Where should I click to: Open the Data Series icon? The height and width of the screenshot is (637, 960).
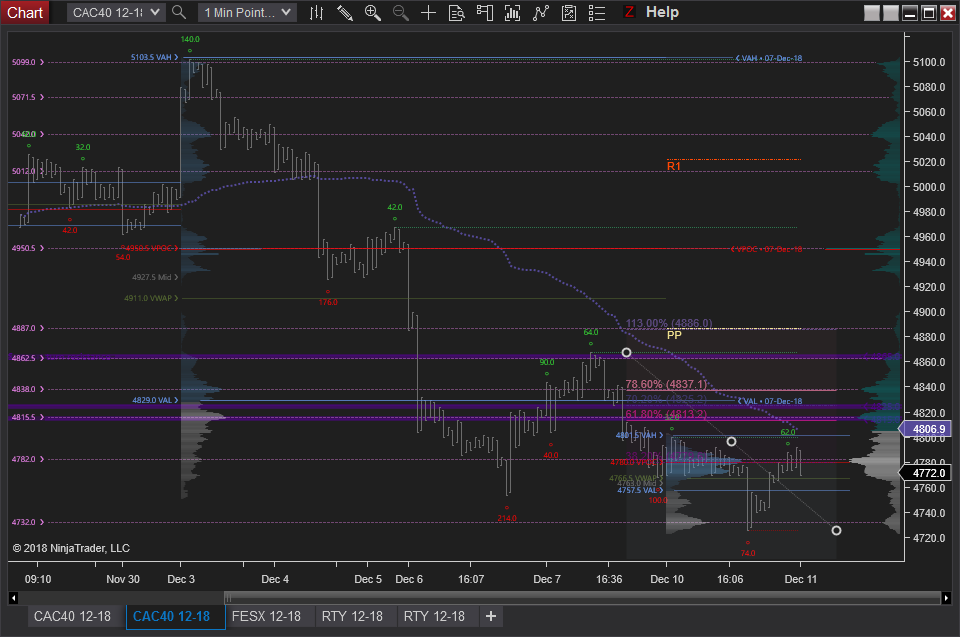(x=512, y=12)
